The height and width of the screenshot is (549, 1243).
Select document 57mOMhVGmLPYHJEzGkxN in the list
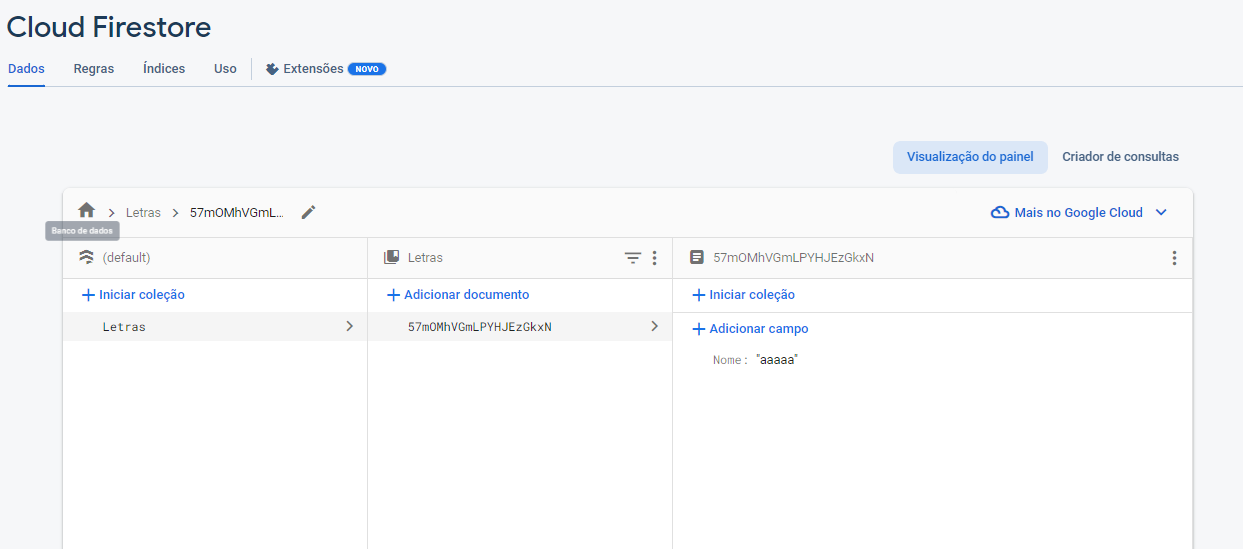click(x=519, y=327)
